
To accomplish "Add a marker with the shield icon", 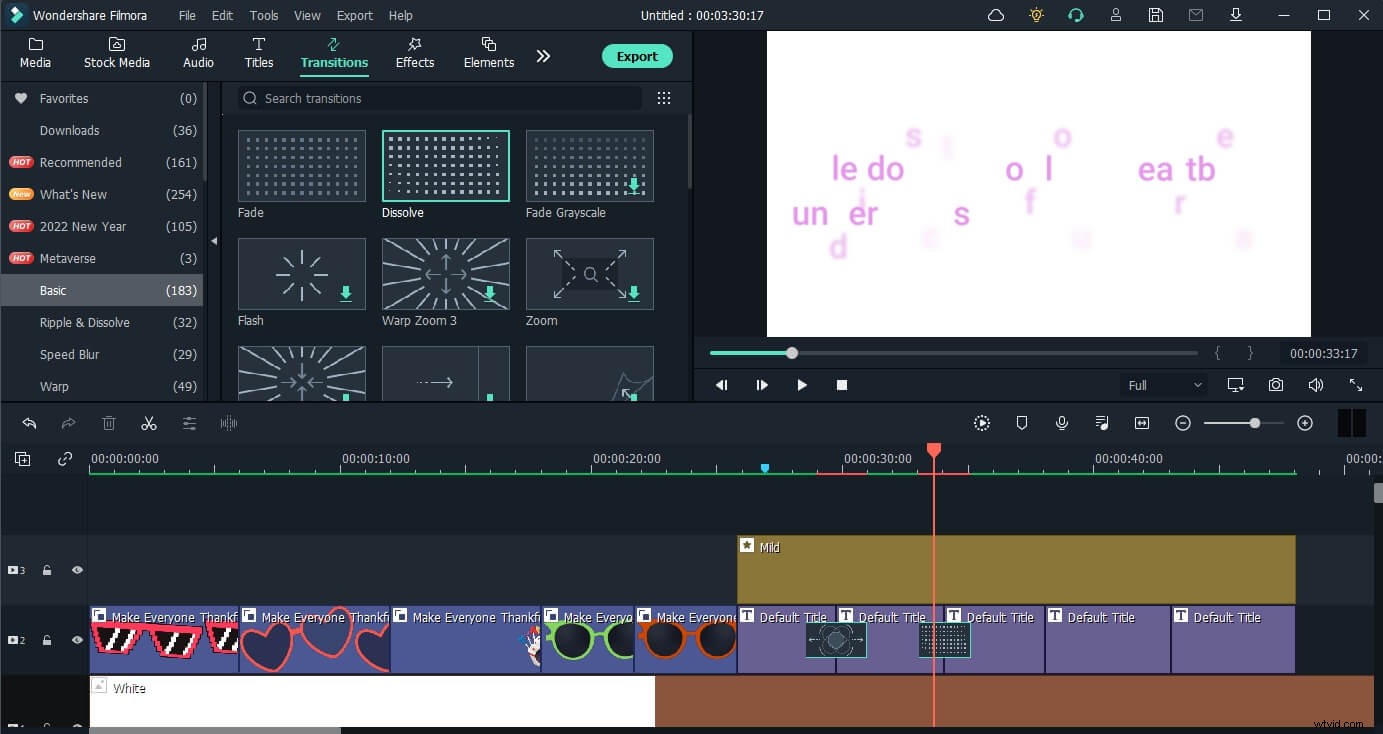I will coord(1022,423).
